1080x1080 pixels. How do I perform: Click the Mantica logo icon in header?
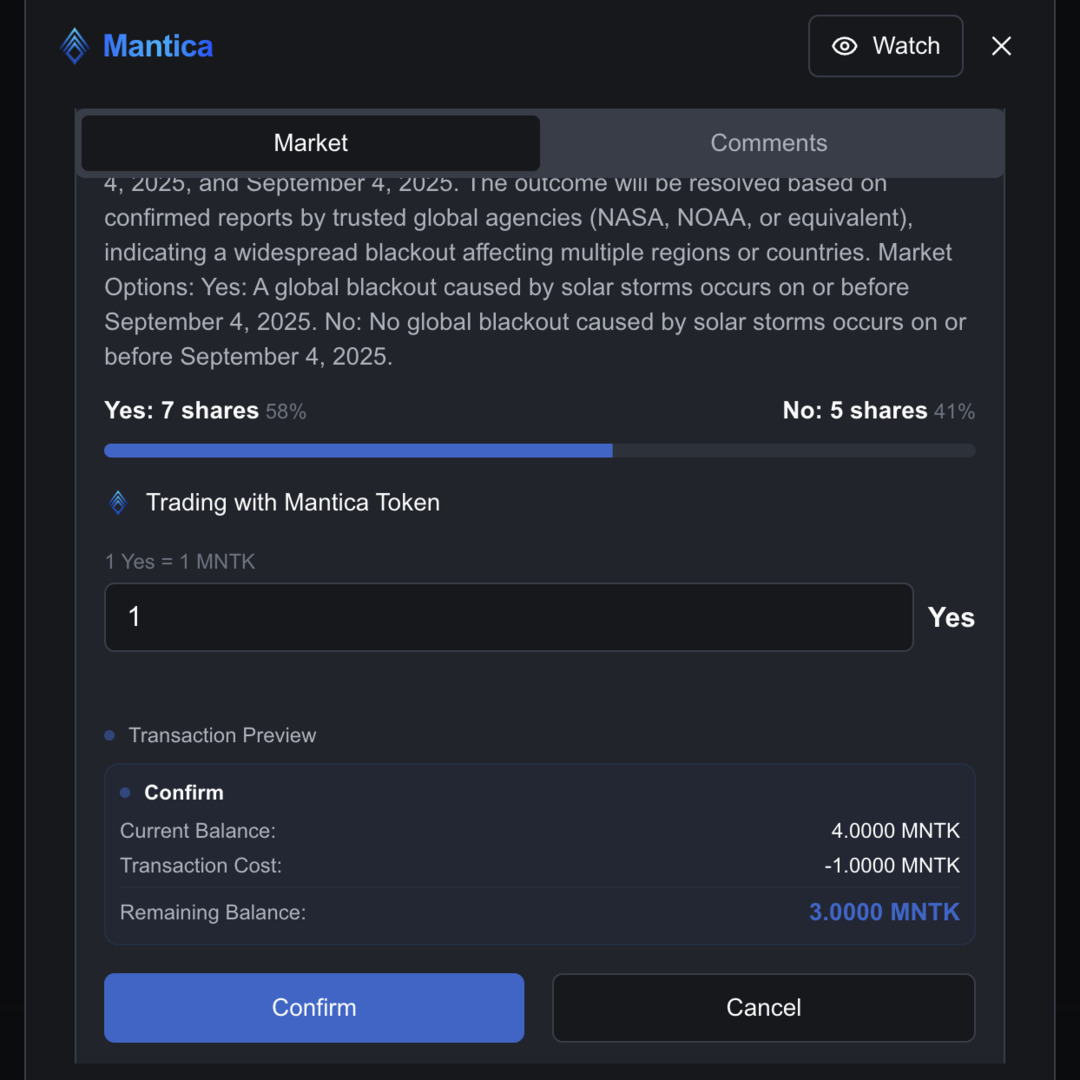tap(75, 46)
